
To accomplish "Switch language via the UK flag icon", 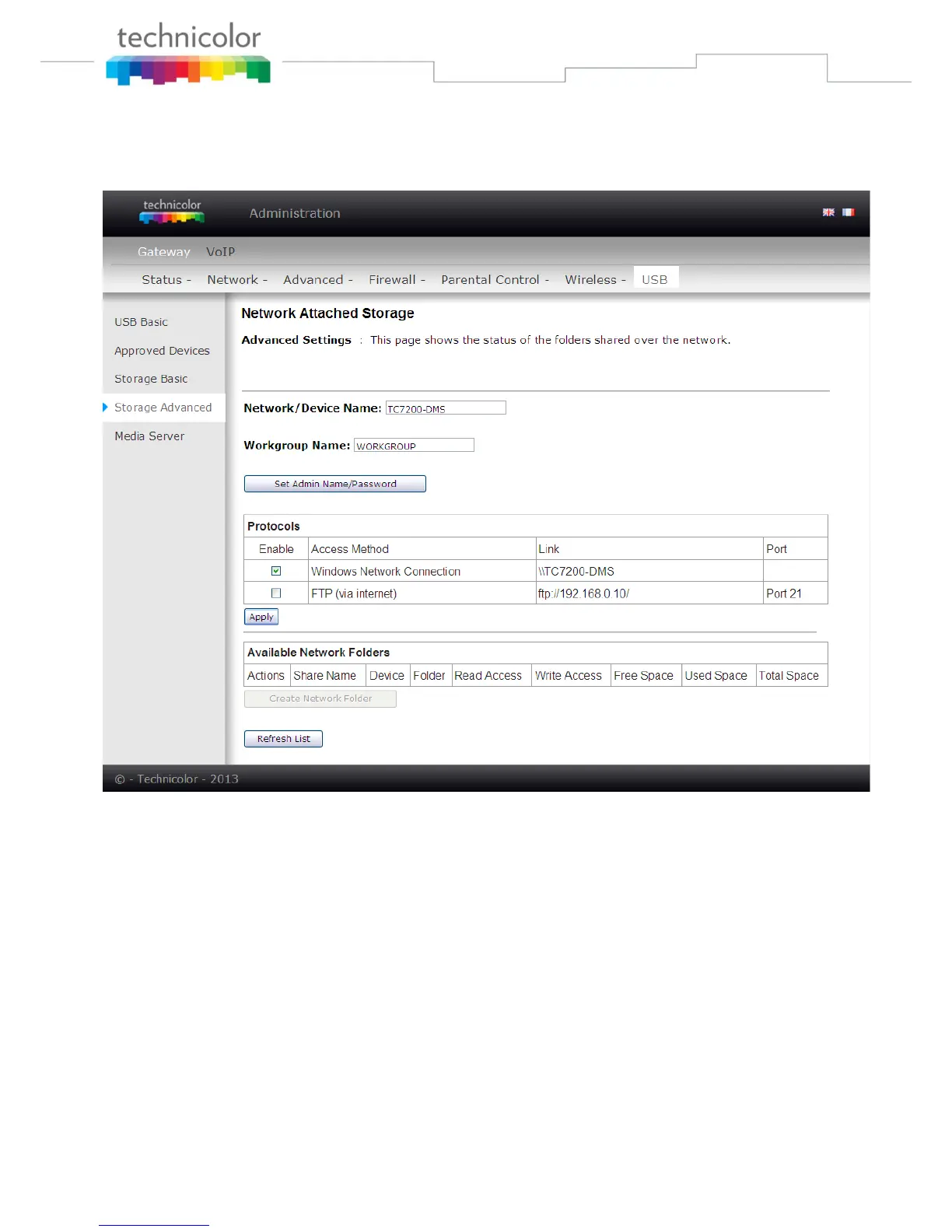I will click(828, 212).
